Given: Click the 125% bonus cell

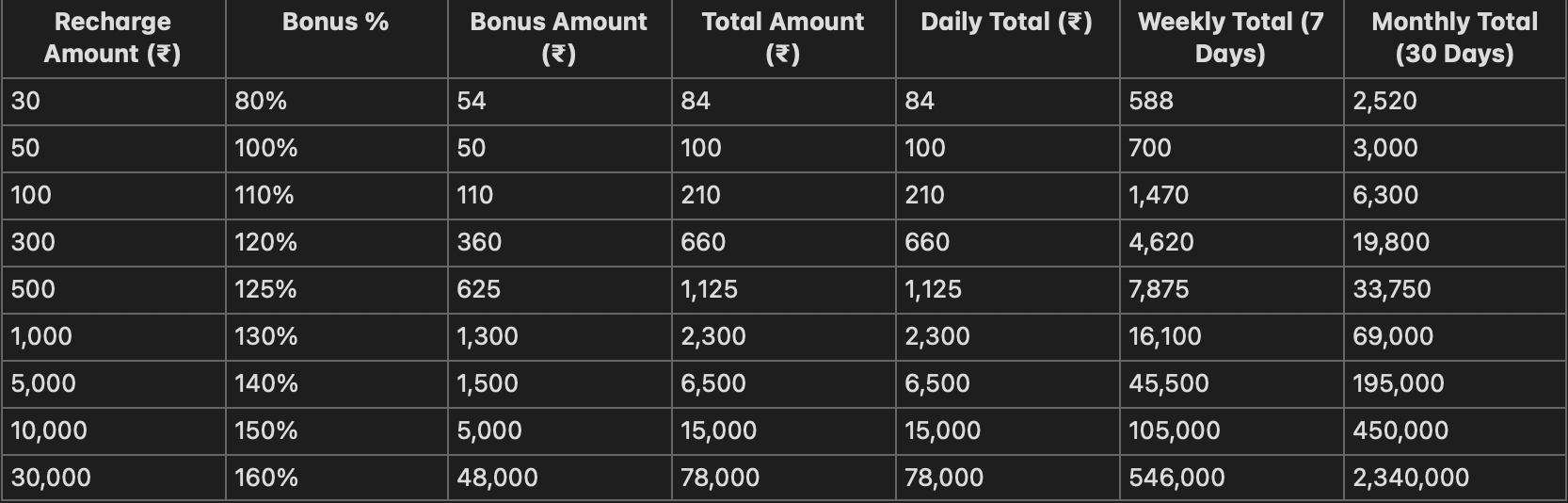Looking at the screenshot, I should (265, 289).
